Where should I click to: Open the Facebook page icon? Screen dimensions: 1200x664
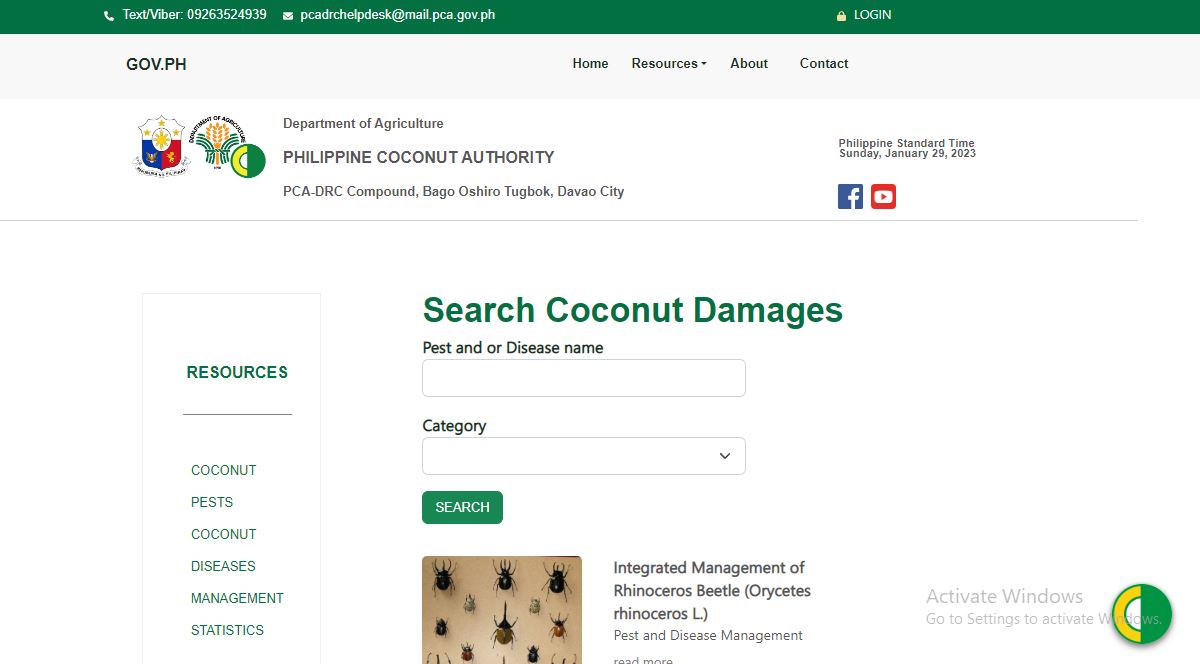pos(850,197)
